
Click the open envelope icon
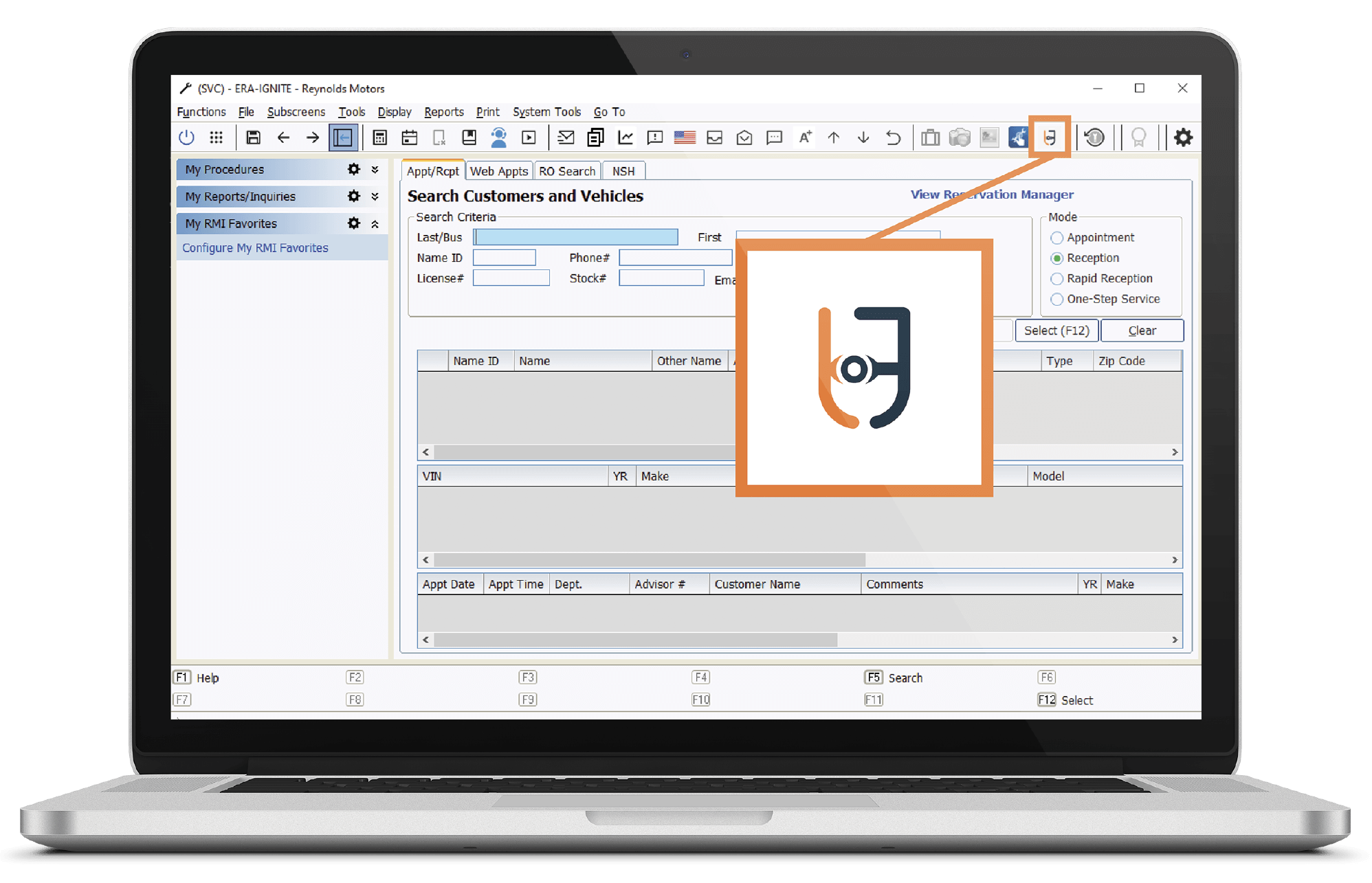click(744, 137)
